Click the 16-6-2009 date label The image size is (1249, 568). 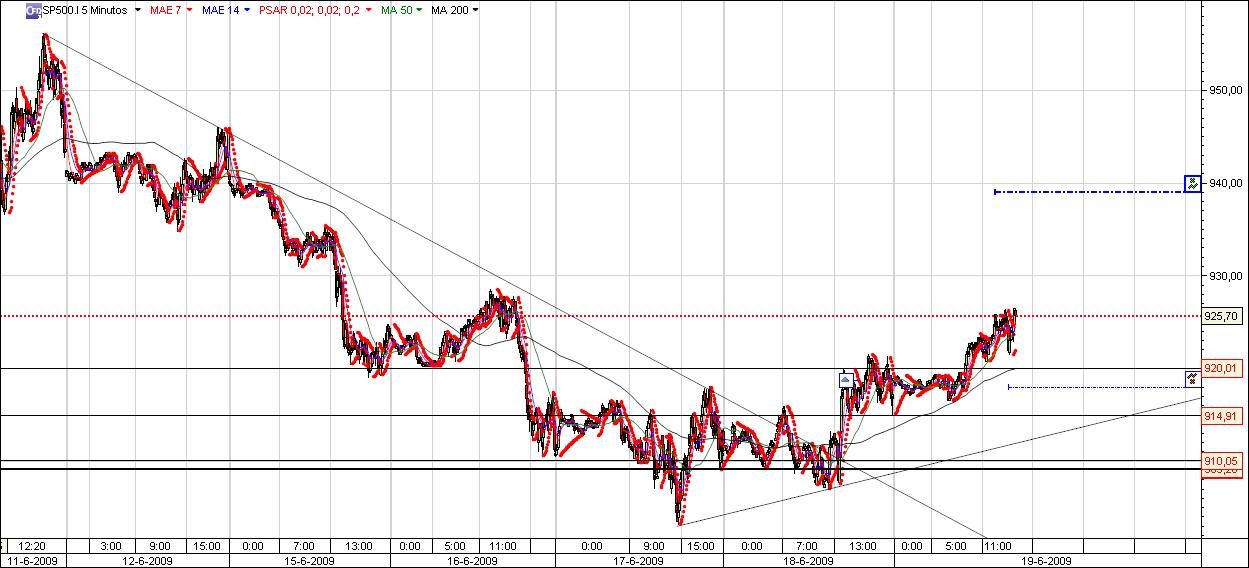coord(471,561)
